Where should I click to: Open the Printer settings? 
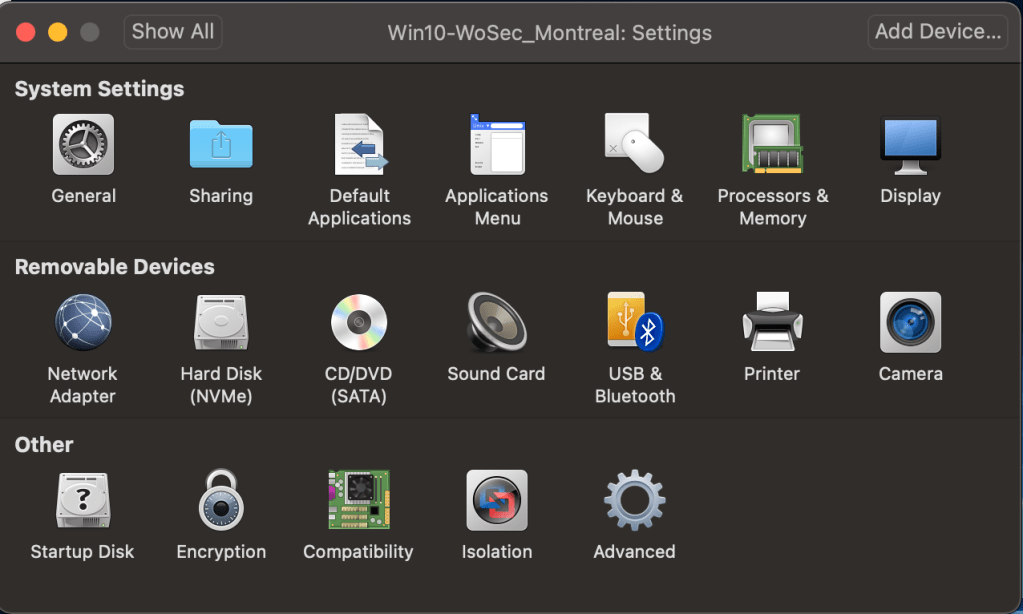tap(772, 323)
